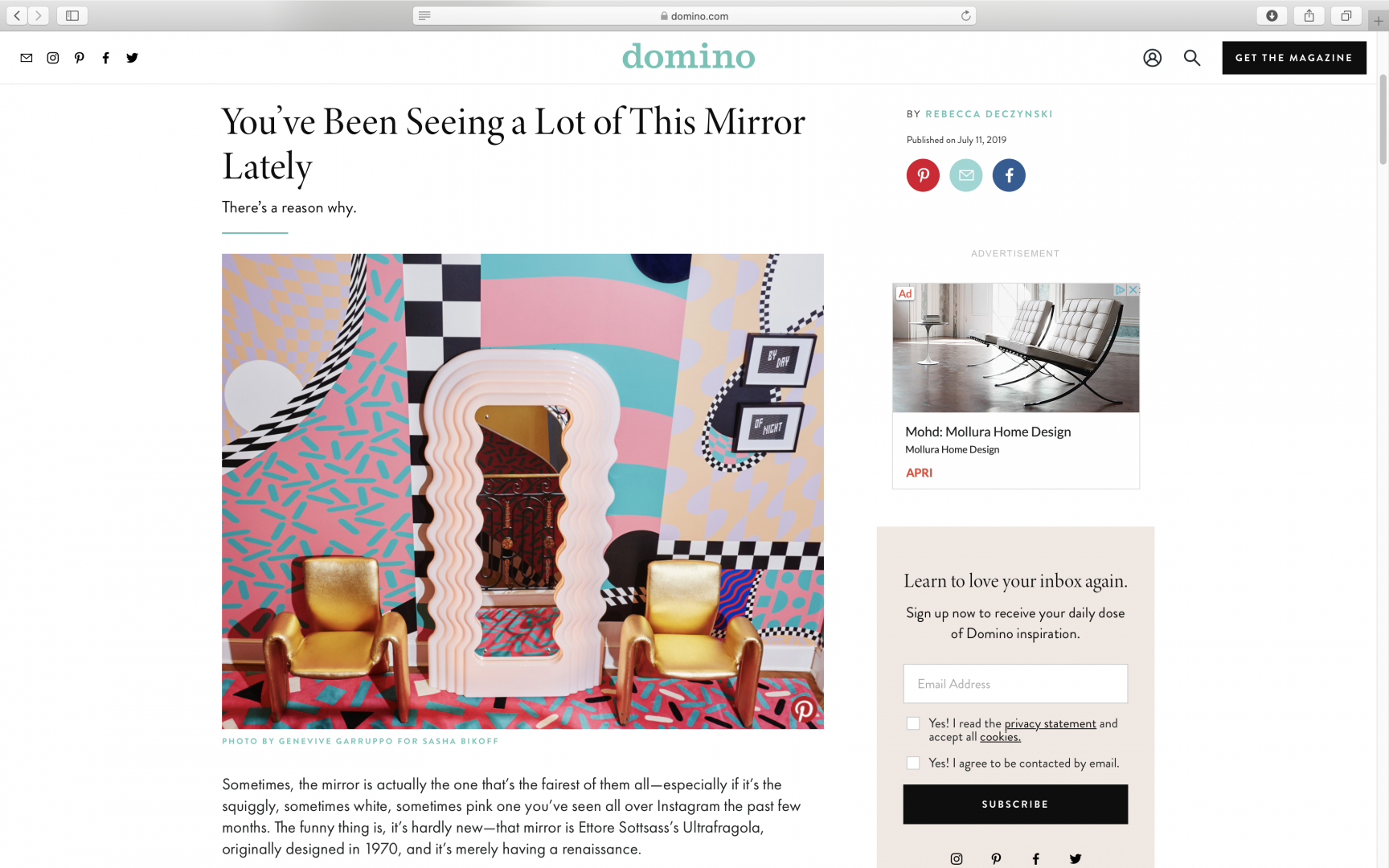Click the Safari reload page icon
Viewport: 1389px width, 868px height.
[x=966, y=15]
